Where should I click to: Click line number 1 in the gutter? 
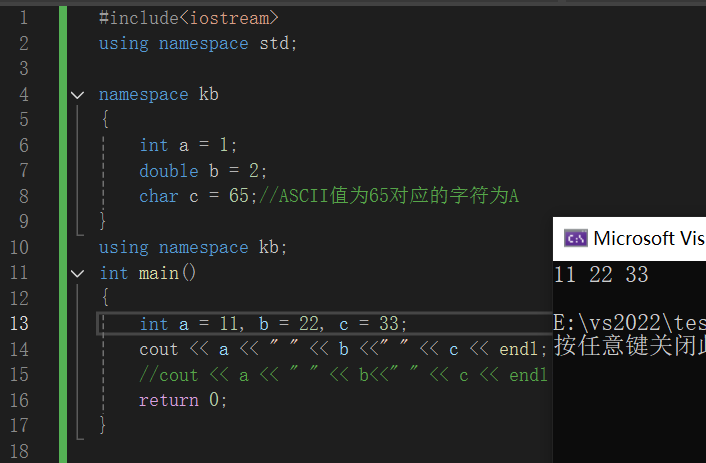click(24, 18)
